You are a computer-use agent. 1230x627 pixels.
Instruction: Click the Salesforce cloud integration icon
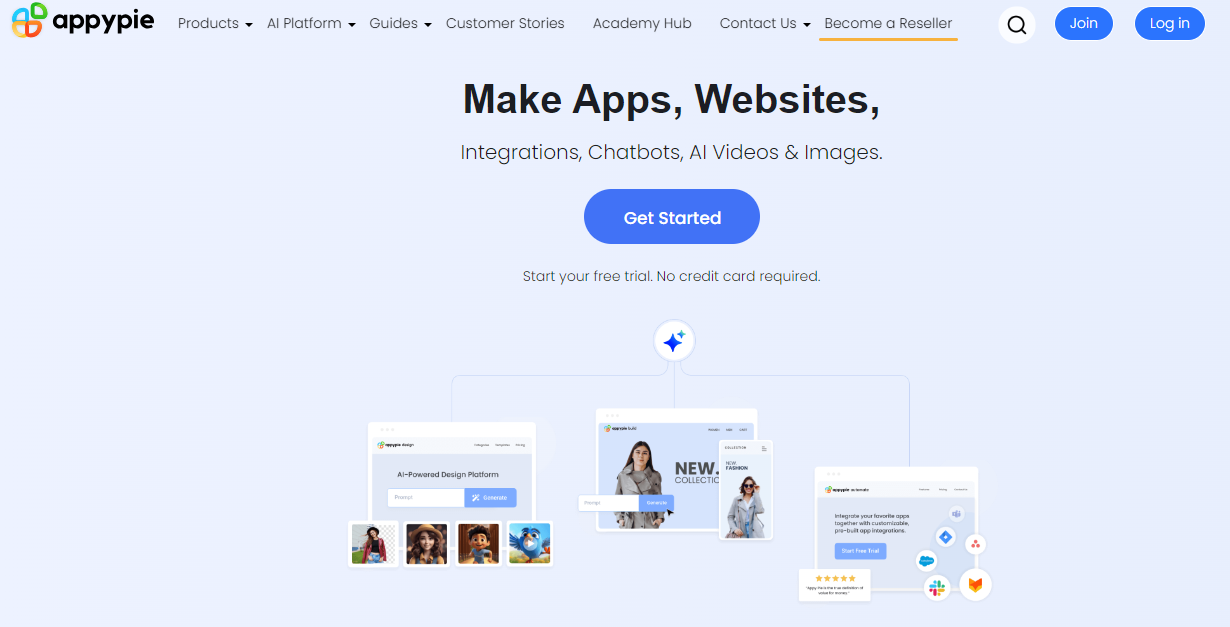(926, 561)
